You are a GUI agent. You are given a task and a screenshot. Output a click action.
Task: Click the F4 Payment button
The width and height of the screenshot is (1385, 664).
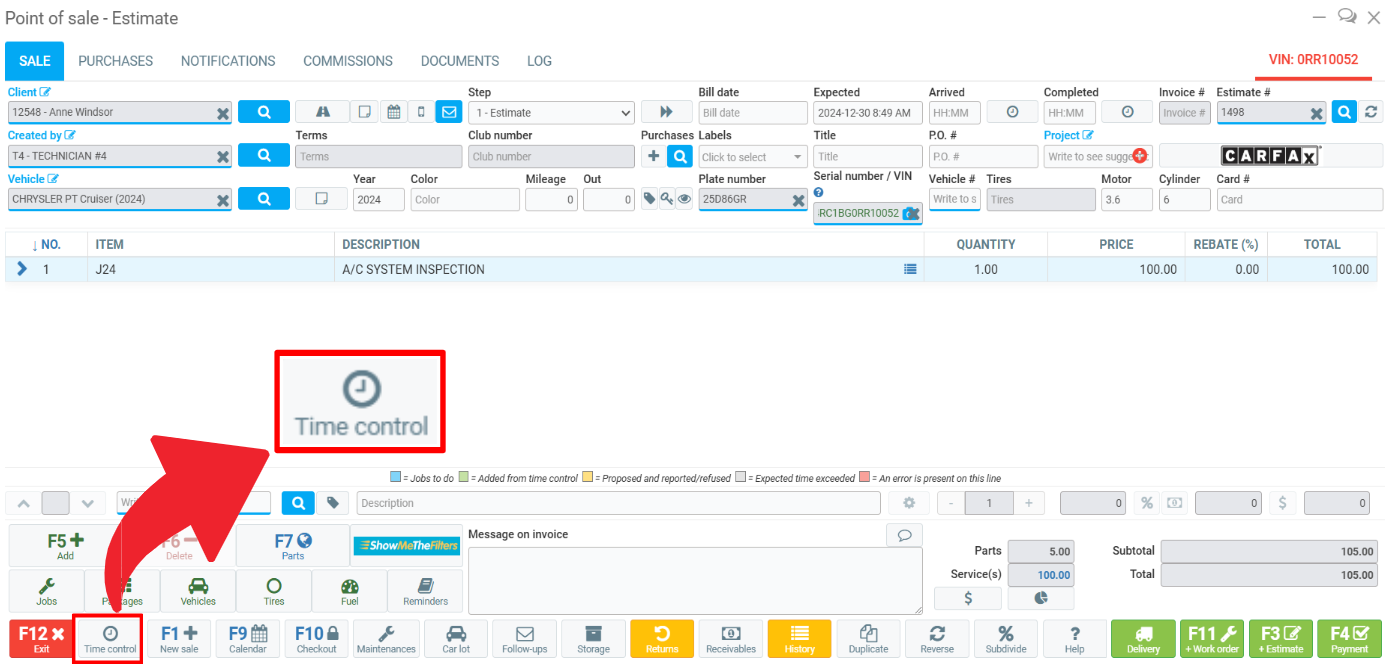pyautogui.click(x=1348, y=638)
